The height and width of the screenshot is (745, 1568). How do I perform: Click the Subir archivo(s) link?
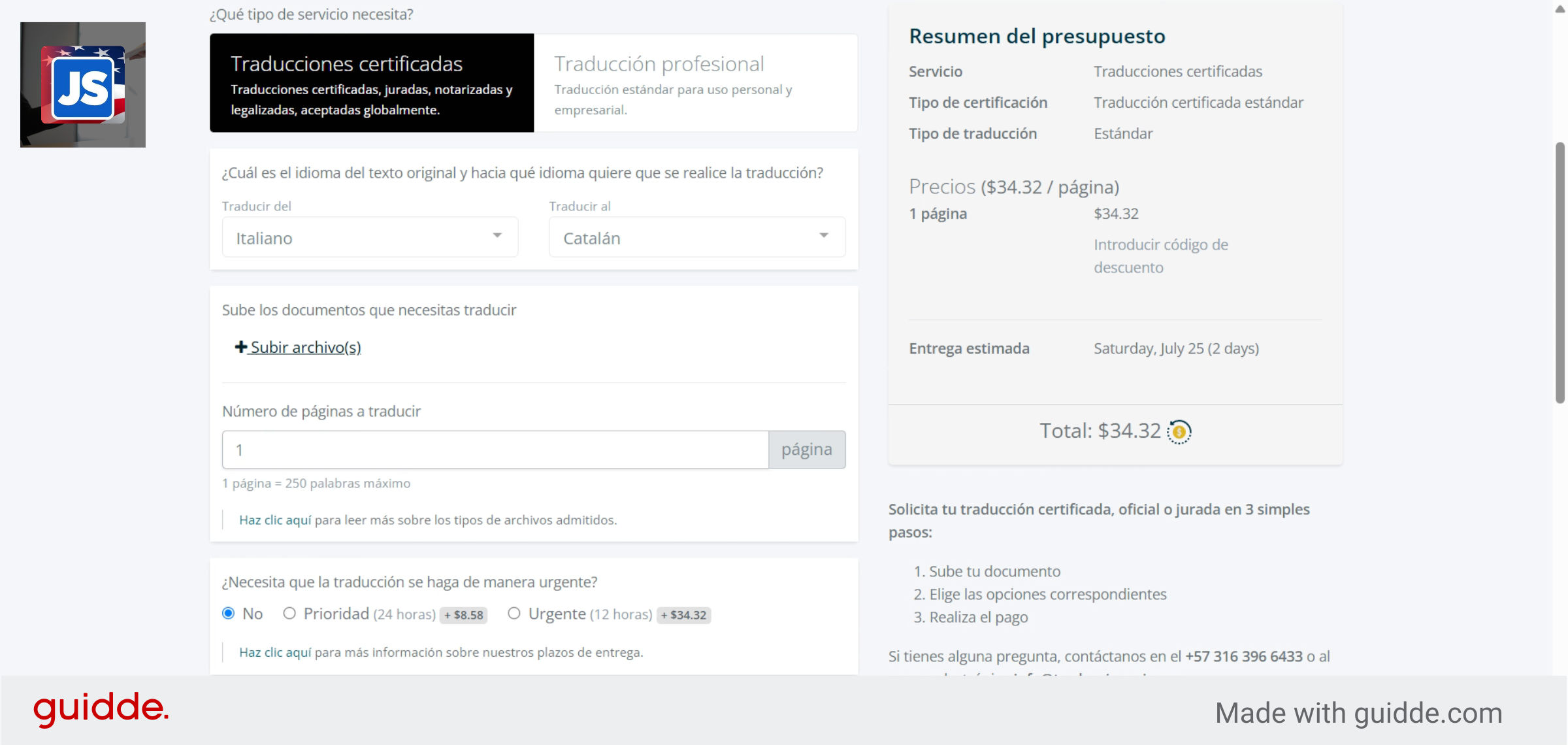(x=306, y=347)
